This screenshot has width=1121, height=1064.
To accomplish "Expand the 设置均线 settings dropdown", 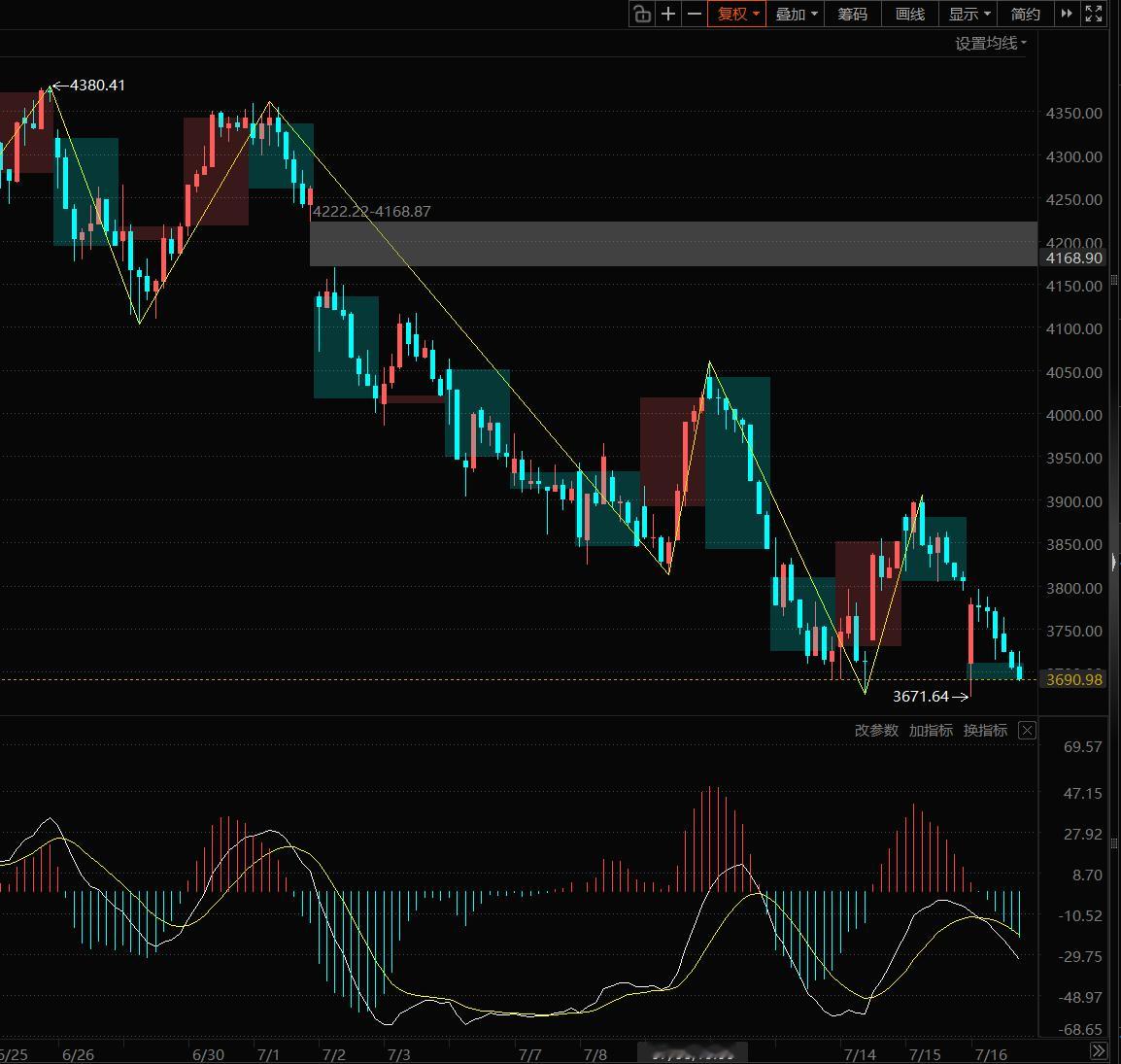I will pos(990,43).
